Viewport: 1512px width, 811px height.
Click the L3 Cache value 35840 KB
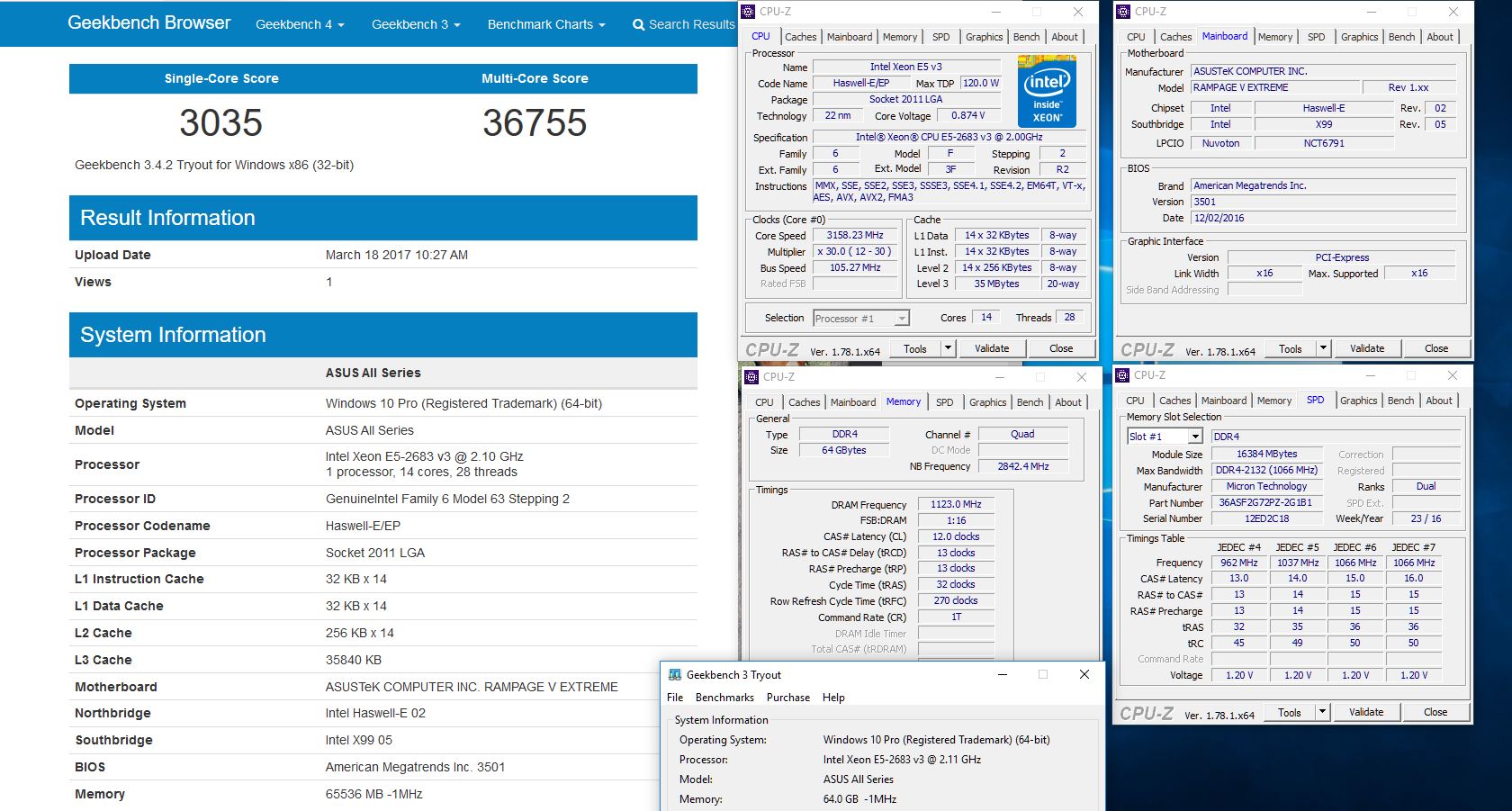tap(354, 660)
